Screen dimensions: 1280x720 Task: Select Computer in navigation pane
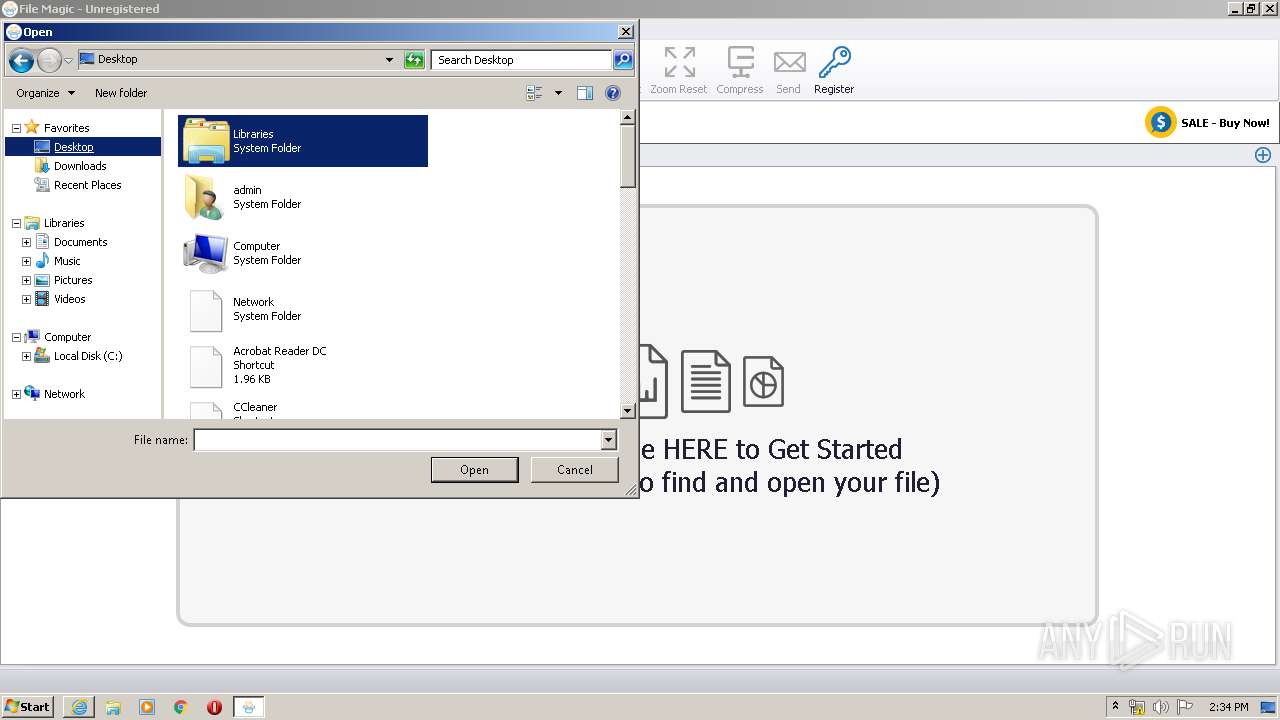[x=67, y=337]
